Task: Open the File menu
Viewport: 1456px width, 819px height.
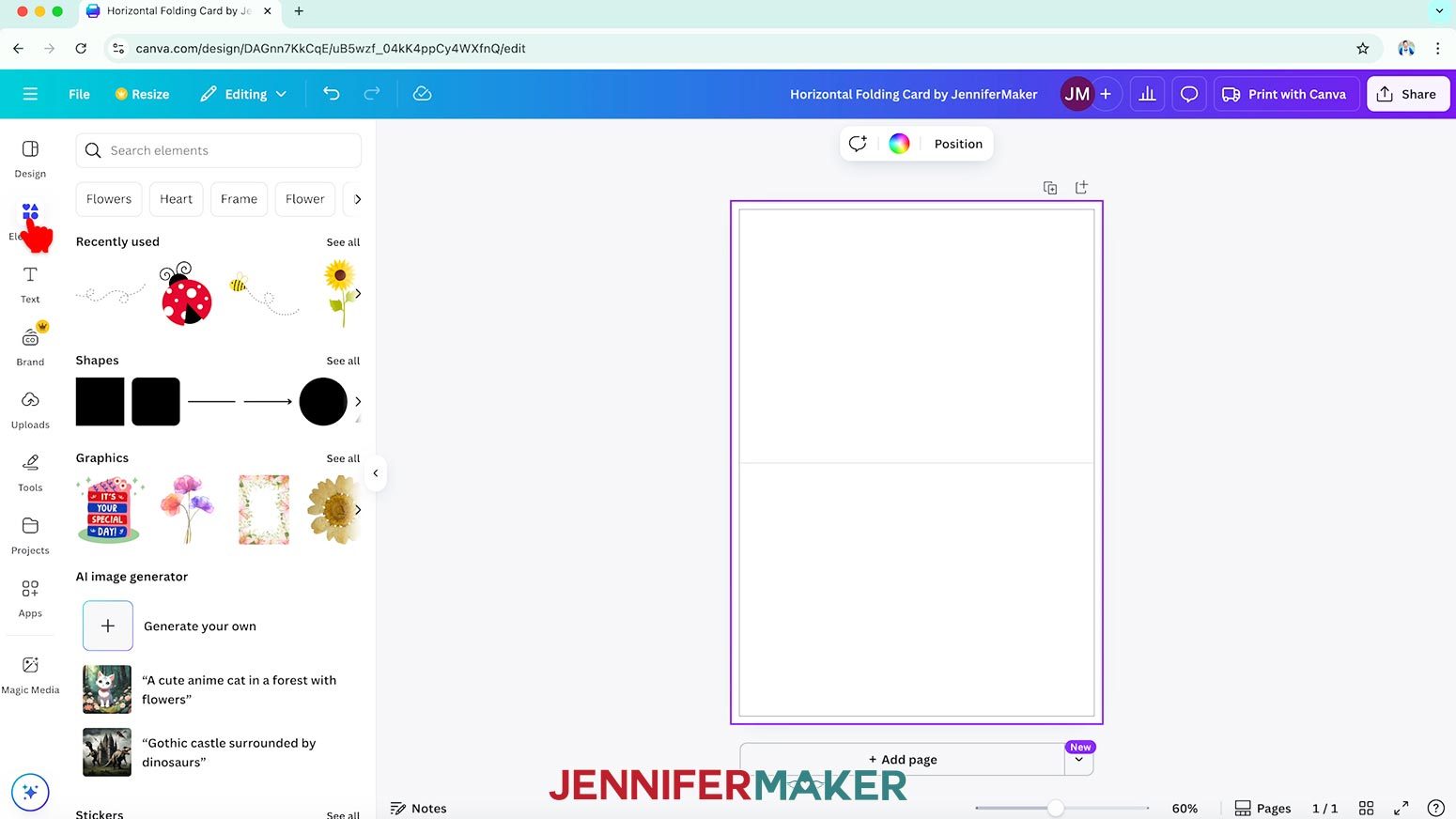Action: pos(79,94)
